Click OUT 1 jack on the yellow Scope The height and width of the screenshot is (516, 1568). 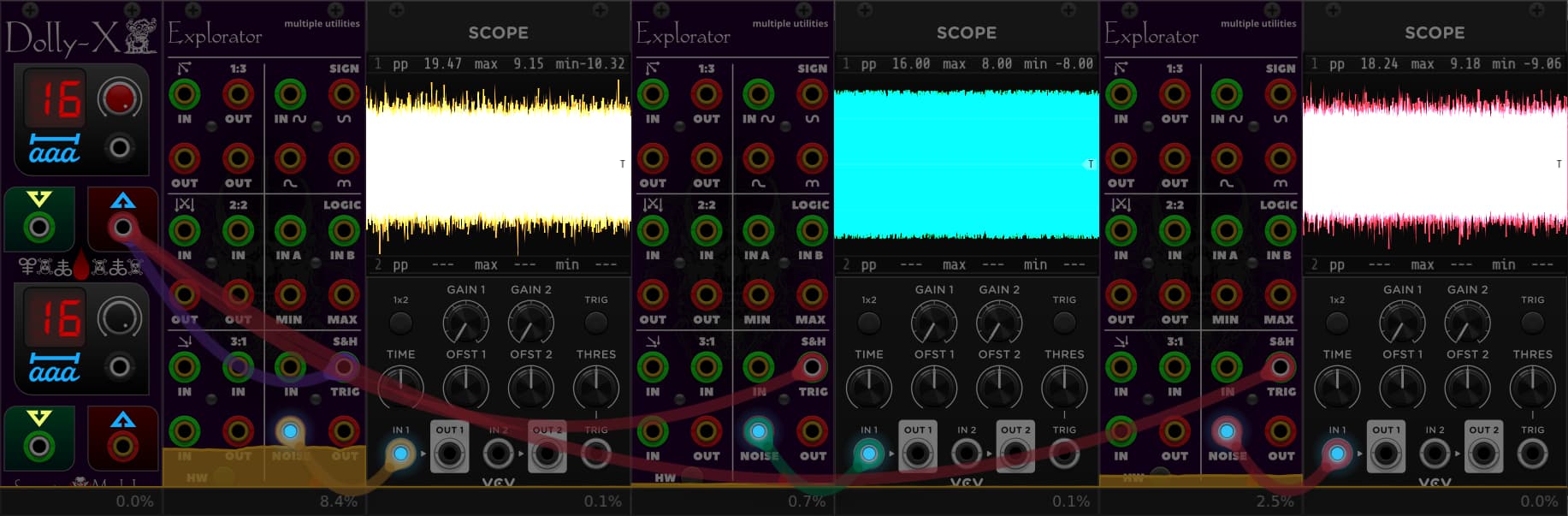pos(449,454)
